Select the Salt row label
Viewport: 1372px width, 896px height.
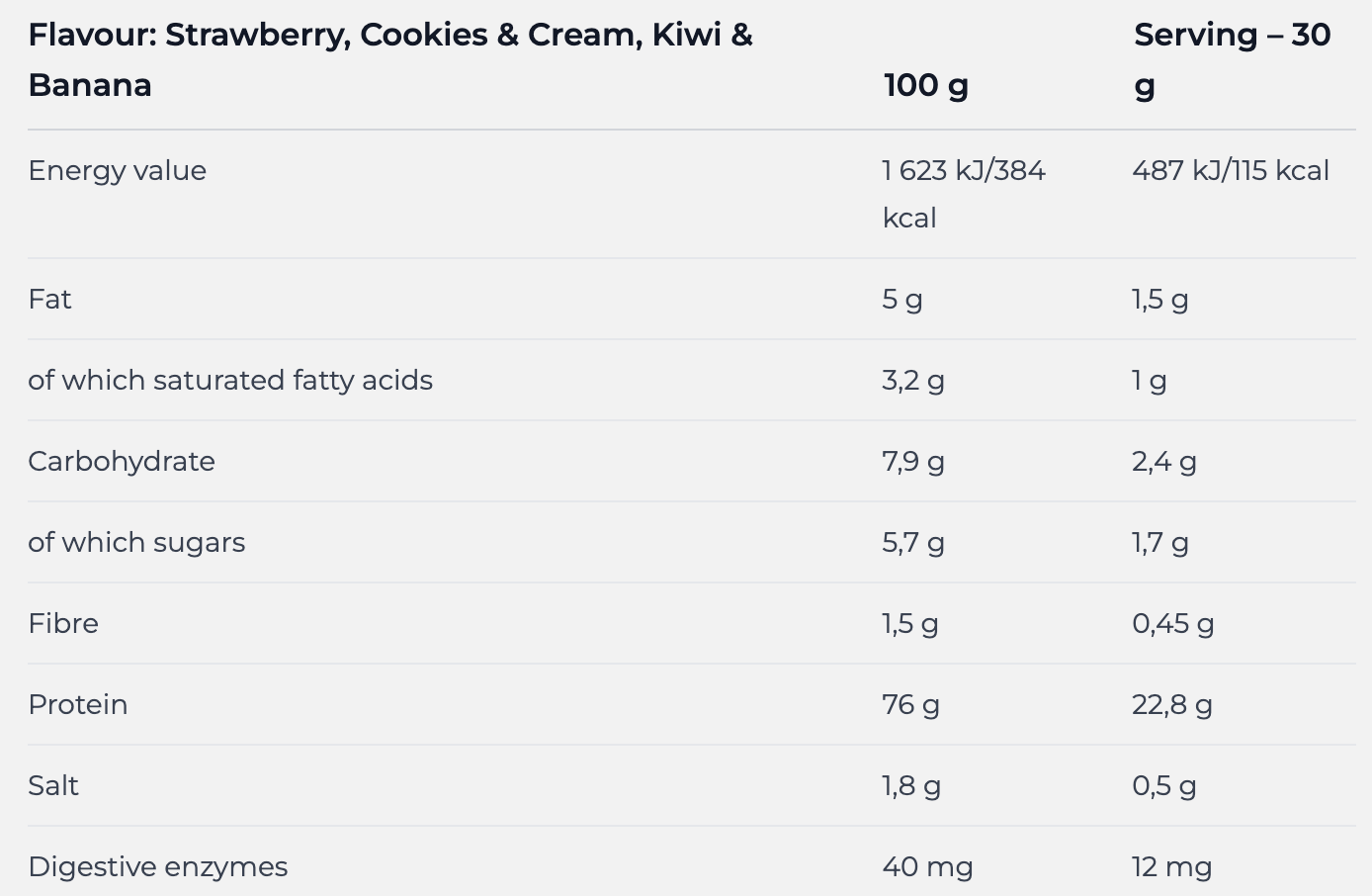(x=53, y=785)
